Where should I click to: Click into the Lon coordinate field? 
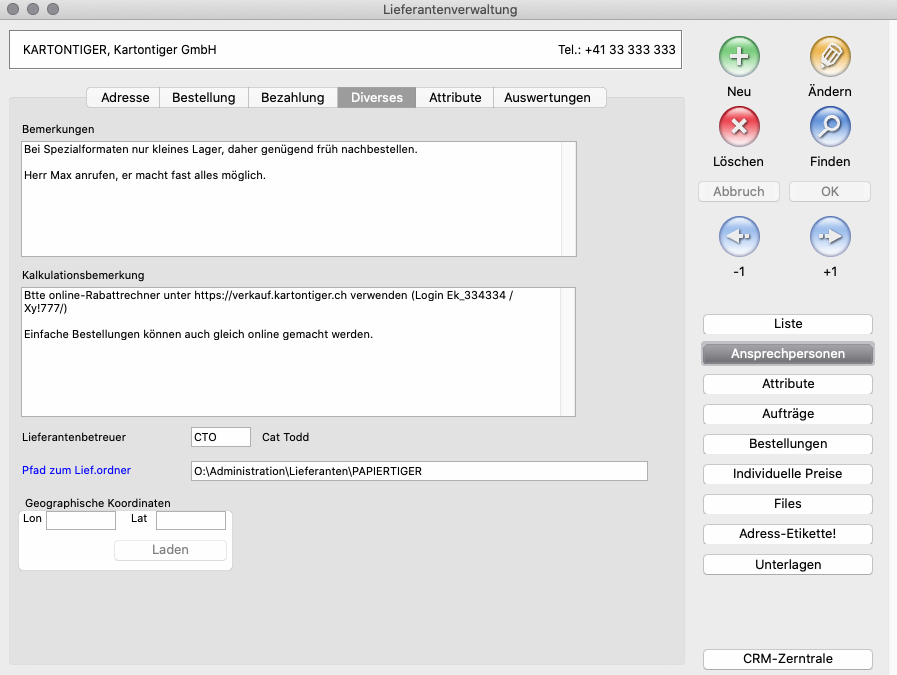tap(81, 520)
